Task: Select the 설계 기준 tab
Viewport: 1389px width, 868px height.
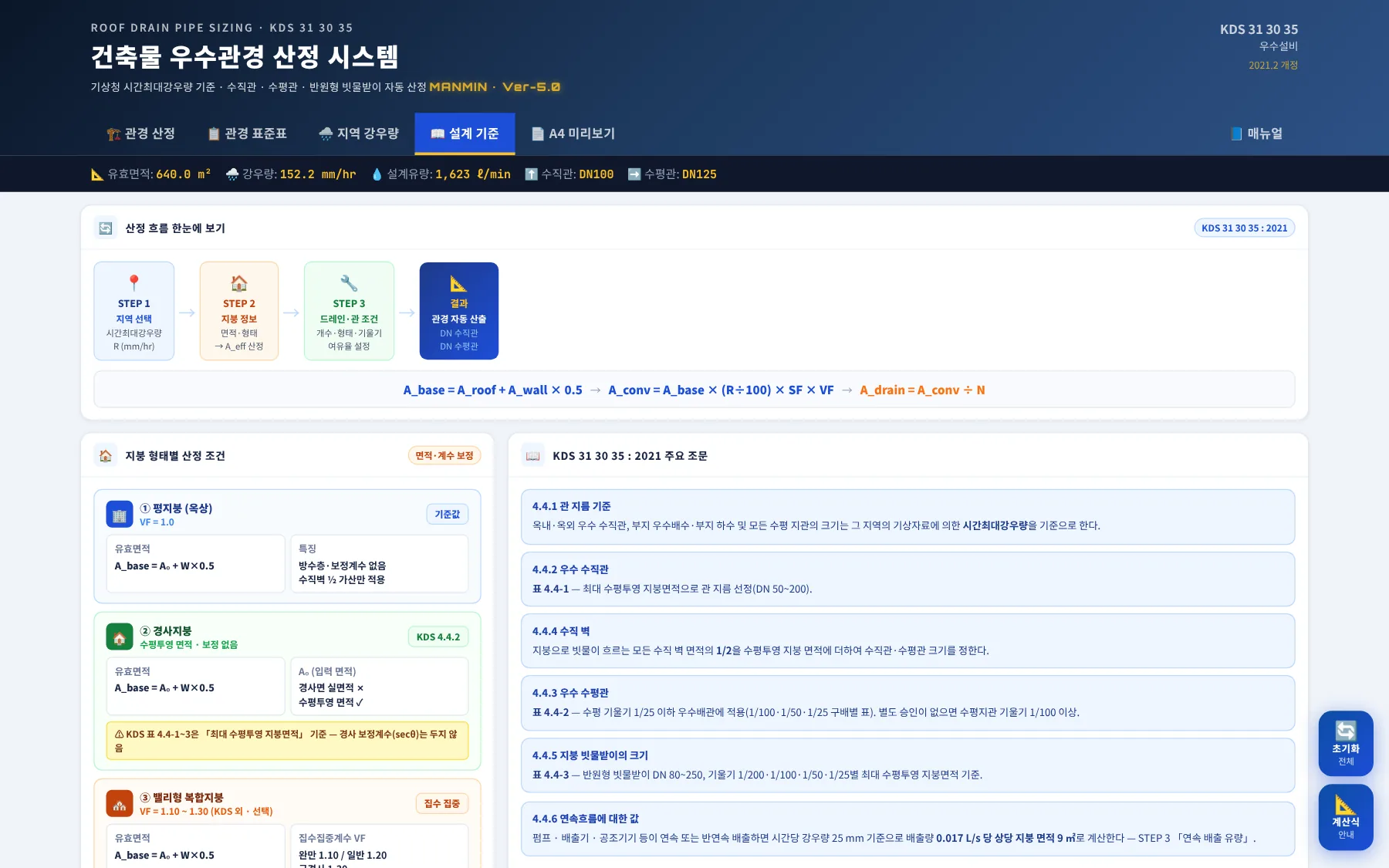Action: (x=465, y=133)
